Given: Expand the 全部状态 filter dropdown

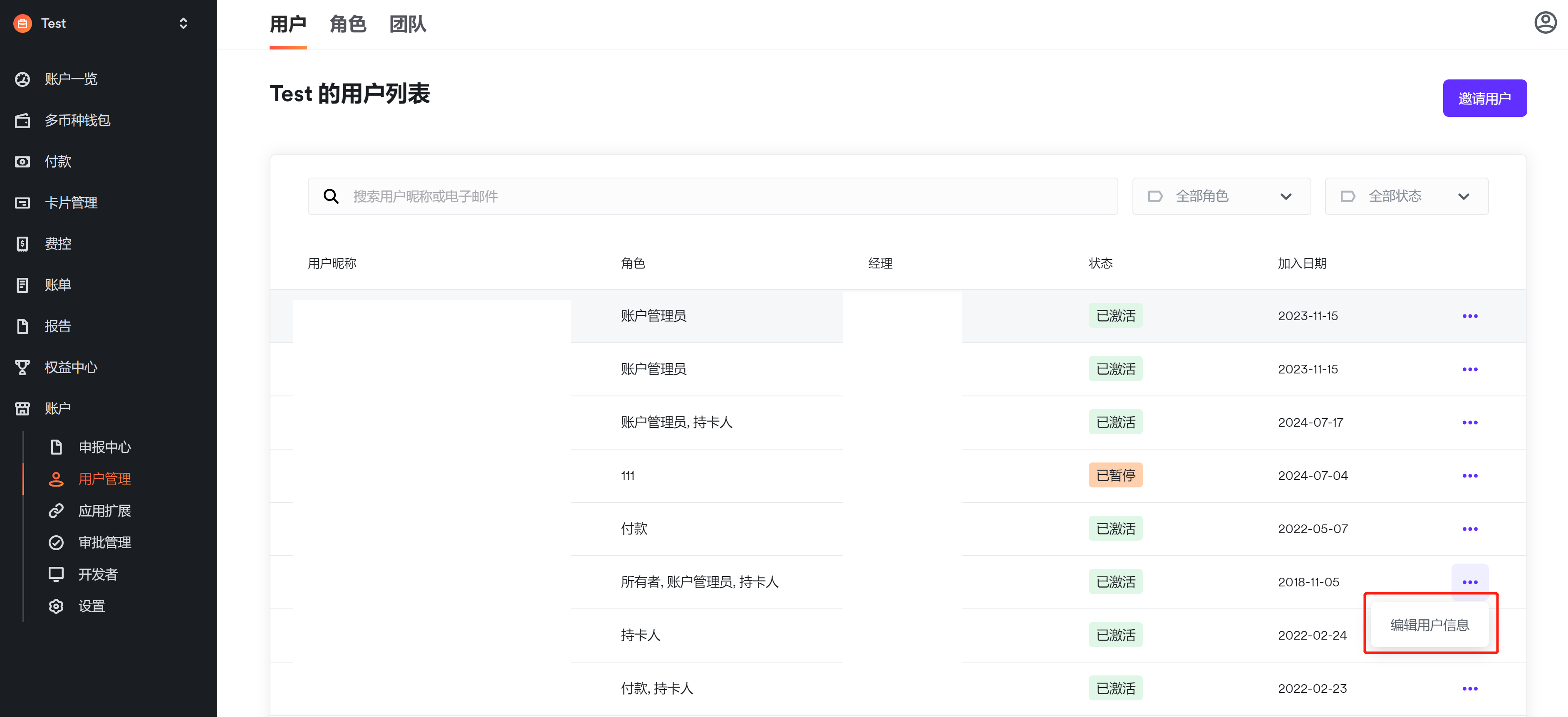Looking at the screenshot, I should [x=1406, y=196].
